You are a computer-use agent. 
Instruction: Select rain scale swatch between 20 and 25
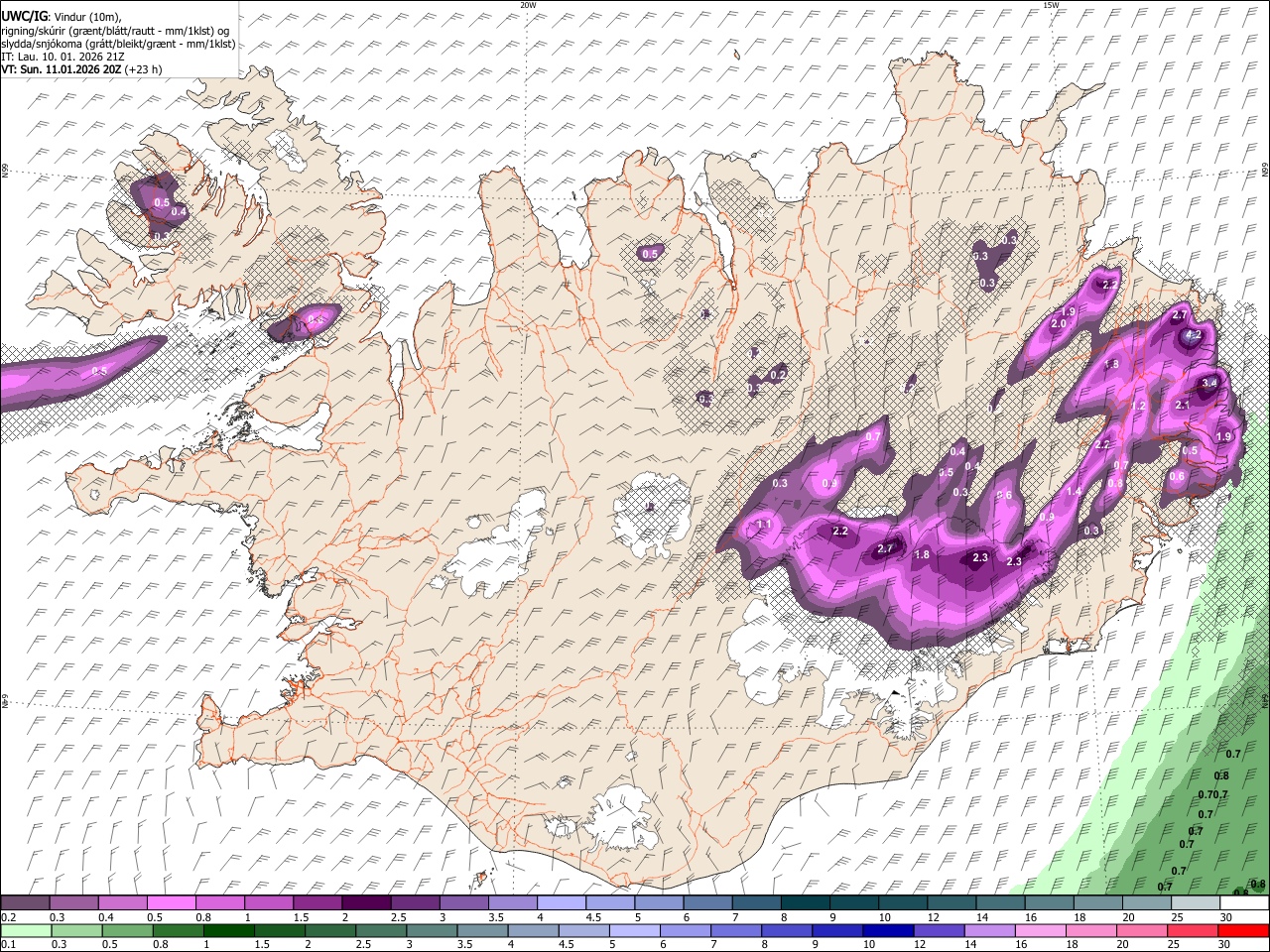tap(1143, 931)
